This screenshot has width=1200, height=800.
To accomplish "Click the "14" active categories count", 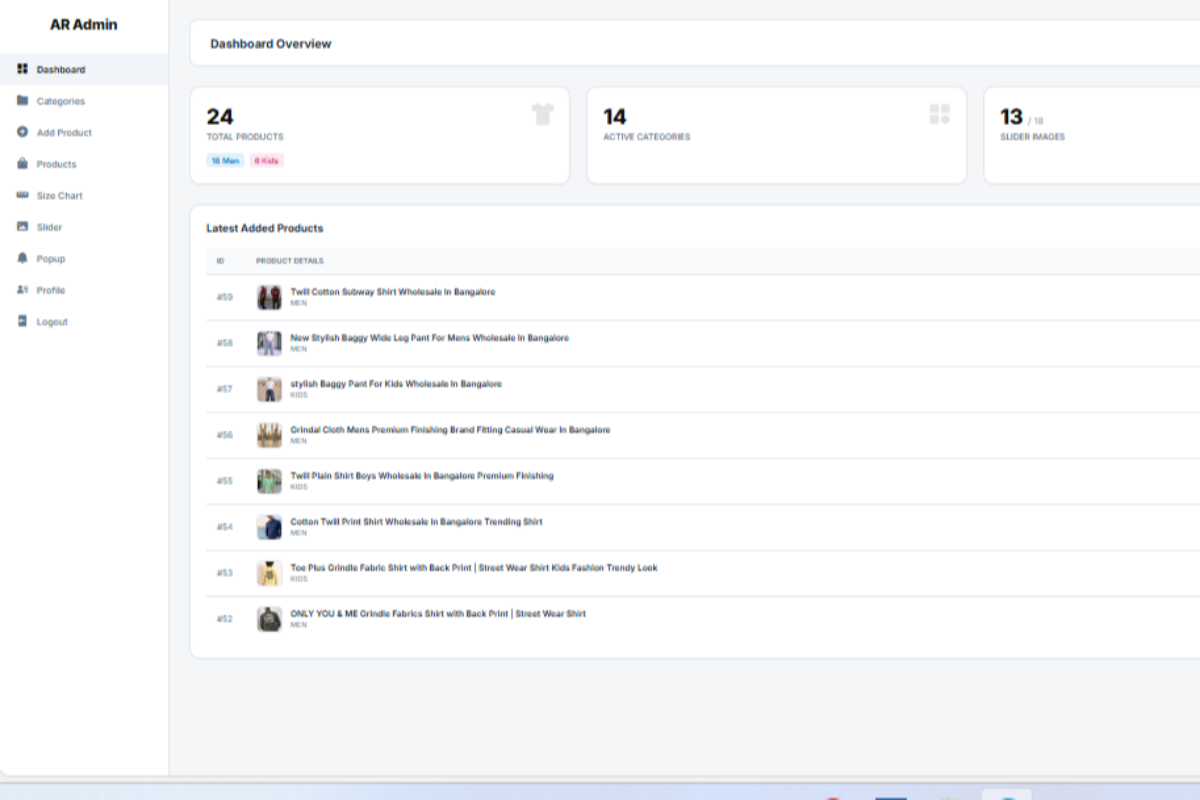I will [x=615, y=116].
